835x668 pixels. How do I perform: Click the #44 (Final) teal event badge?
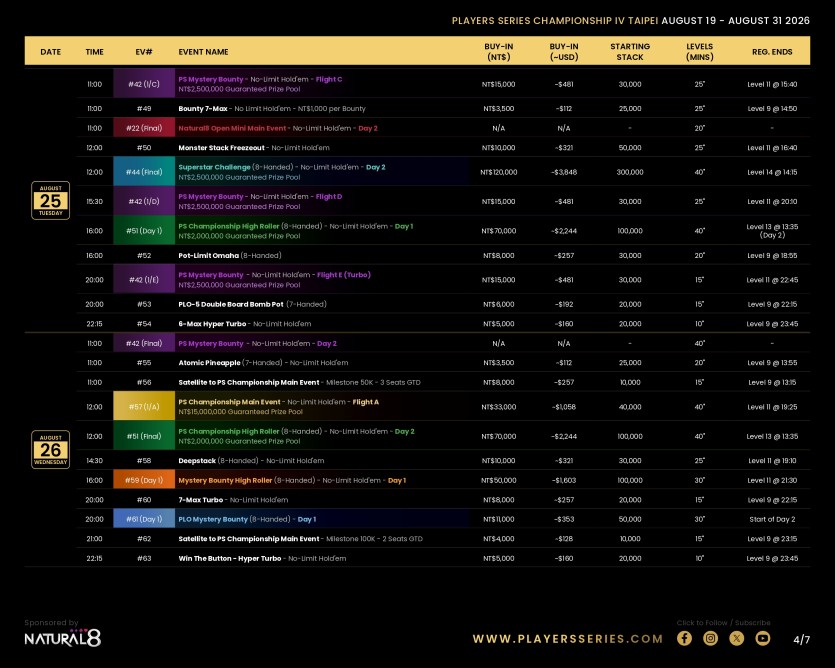(x=144, y=172)
